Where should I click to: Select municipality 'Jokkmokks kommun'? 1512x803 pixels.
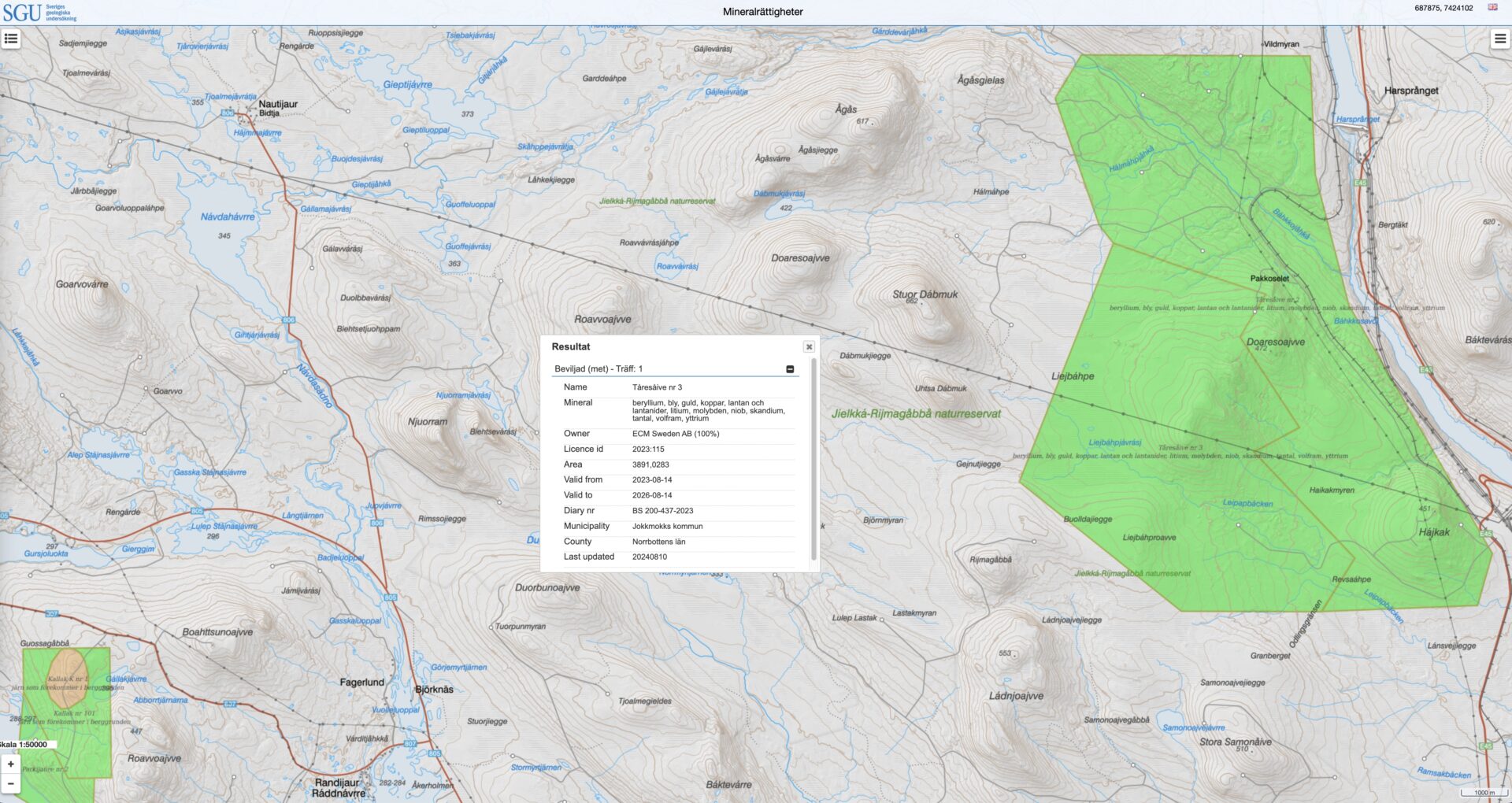pos(667,526)
